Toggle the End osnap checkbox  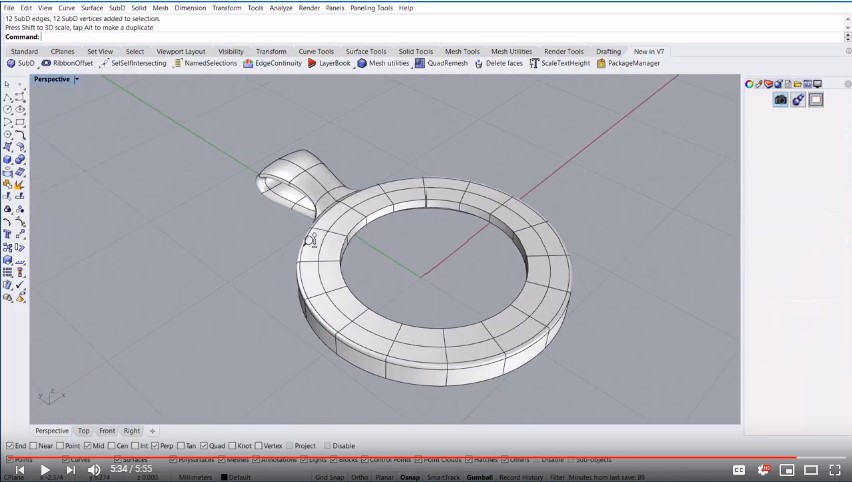(x=10, y=446)
